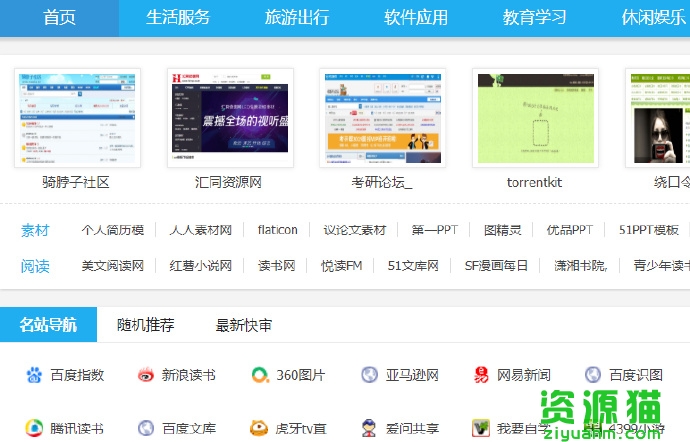Open the 青少年读书 link

click(x=661, y=265)
